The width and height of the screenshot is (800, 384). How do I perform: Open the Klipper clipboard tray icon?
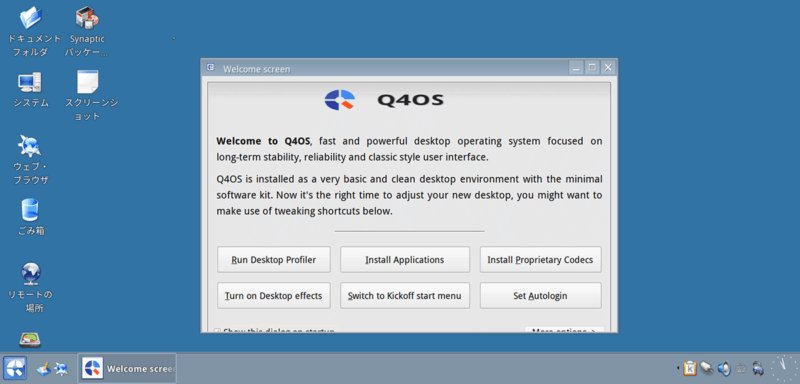tap(690, 368)
